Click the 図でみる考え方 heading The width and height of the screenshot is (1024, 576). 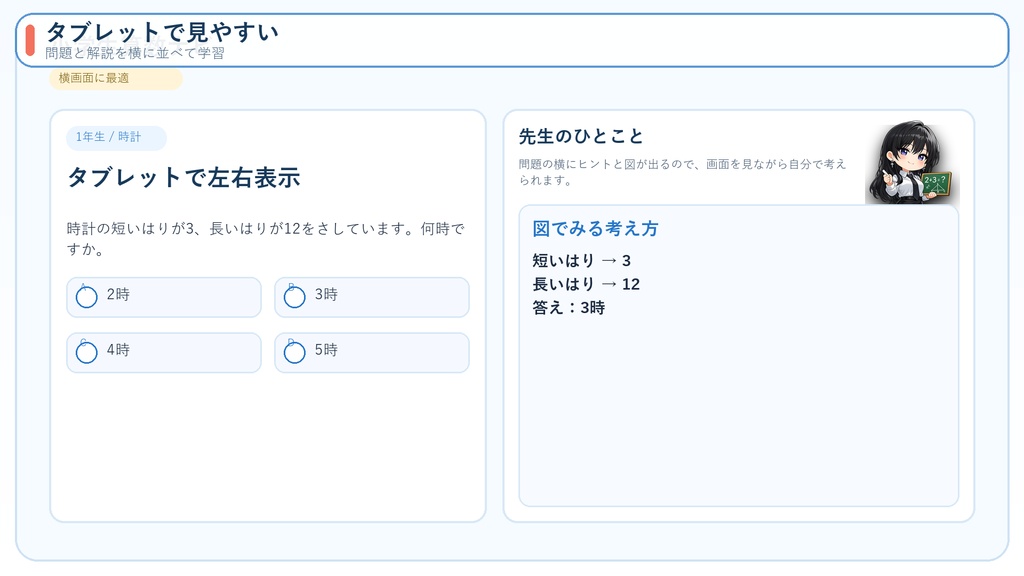point(595,229)
